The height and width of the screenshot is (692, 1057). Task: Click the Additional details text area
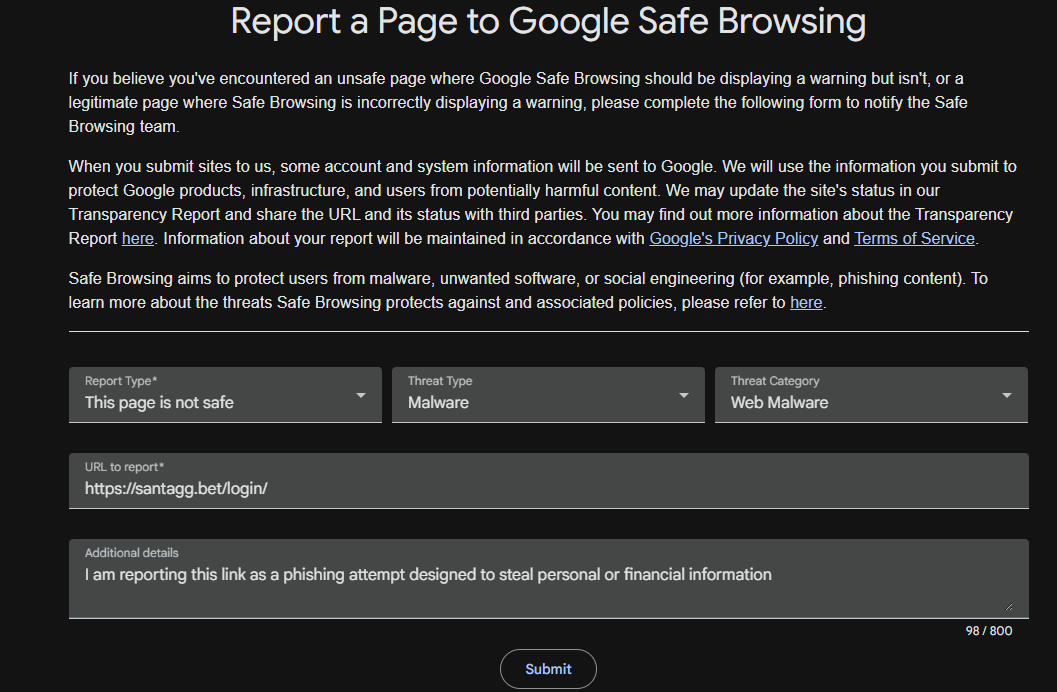point(549,579)
